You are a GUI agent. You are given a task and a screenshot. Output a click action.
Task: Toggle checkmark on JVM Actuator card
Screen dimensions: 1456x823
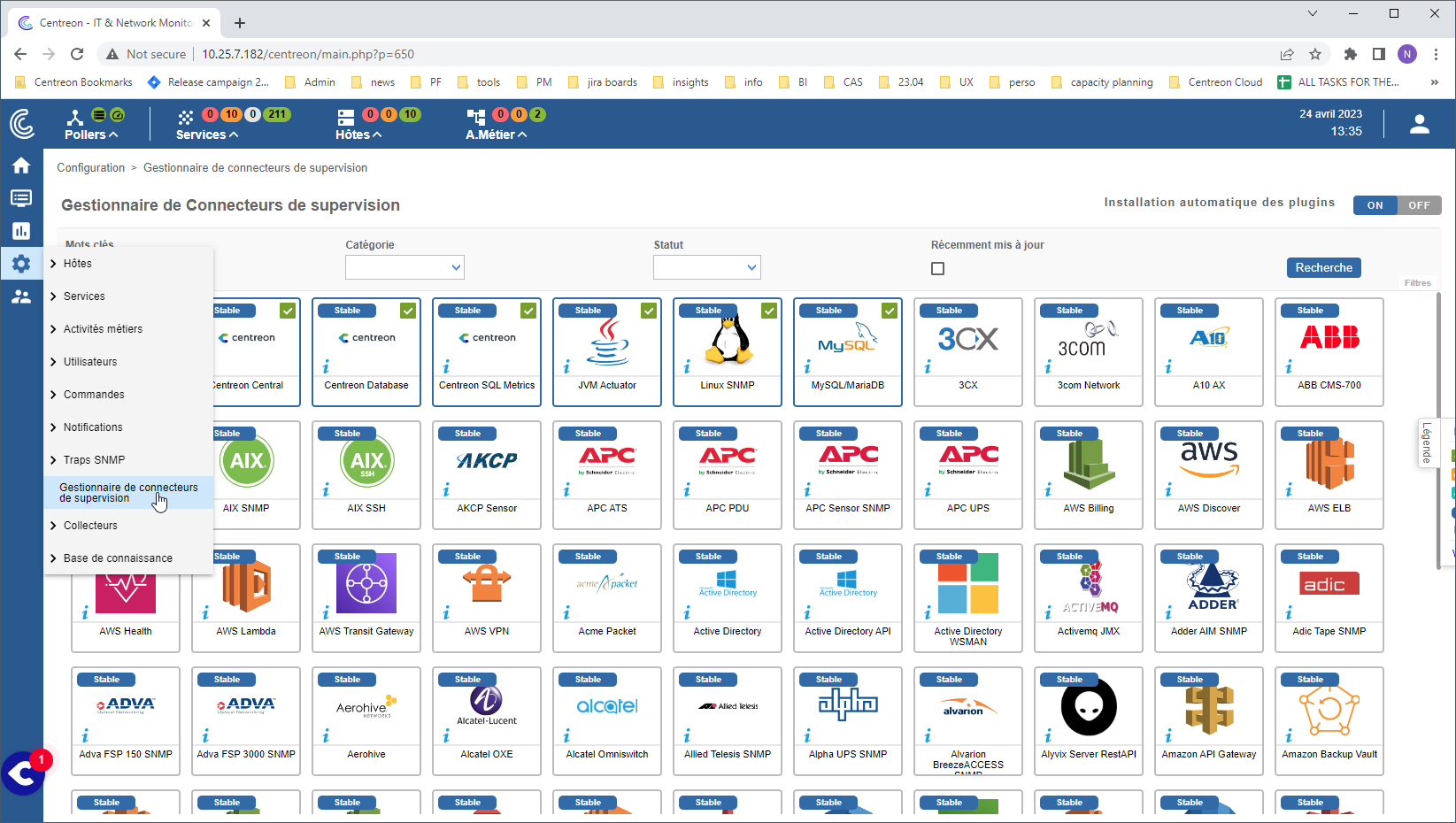(x=649, y=311)
